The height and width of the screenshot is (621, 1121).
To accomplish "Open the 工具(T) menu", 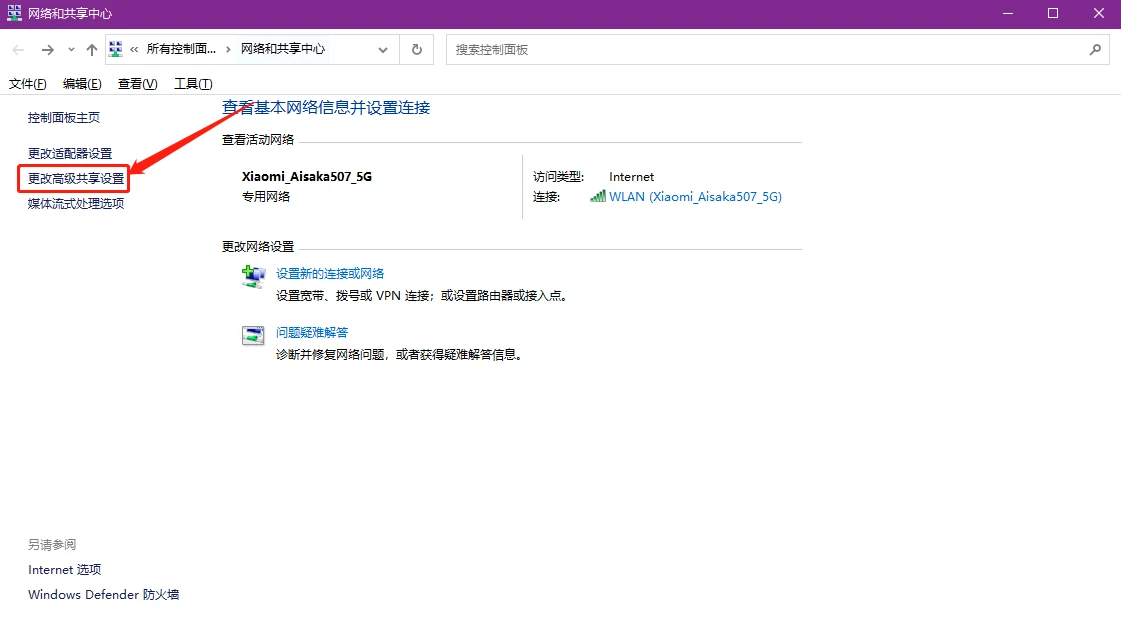I will point(193,84).
